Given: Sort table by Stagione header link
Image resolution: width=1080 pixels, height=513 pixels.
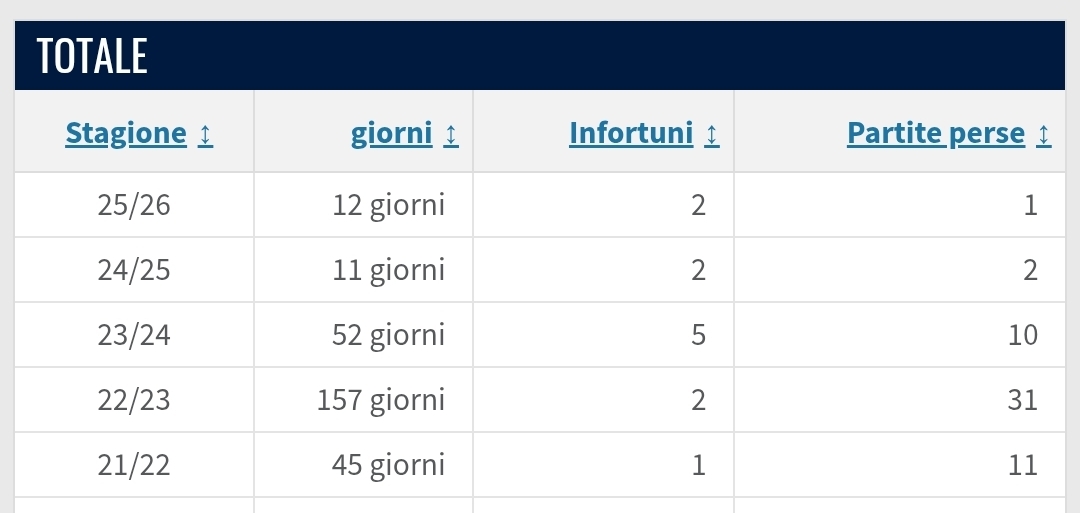Looking at the screenshot, I should tap(126, 134).
